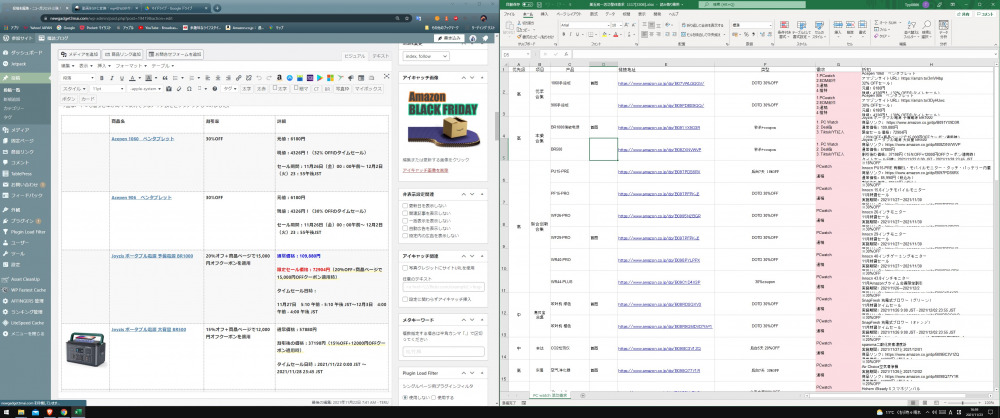Image resolution: width=1000 pixels, height=418 pixels.
Task: Open the -apple-system font family dropdown
Action: tap(146, 89)
